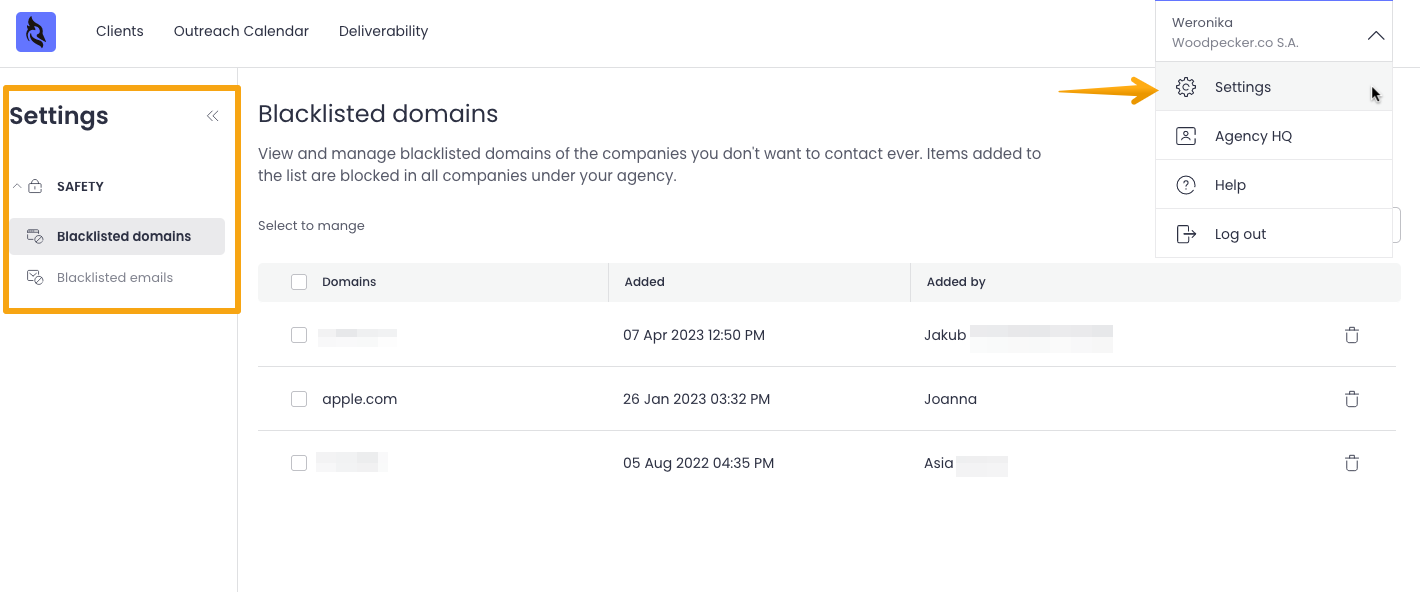This screenshot has height=592, width=1420.
Task: Check the apple.com domain checkbox
Action: pyautogui.click(x=299, y=399)
